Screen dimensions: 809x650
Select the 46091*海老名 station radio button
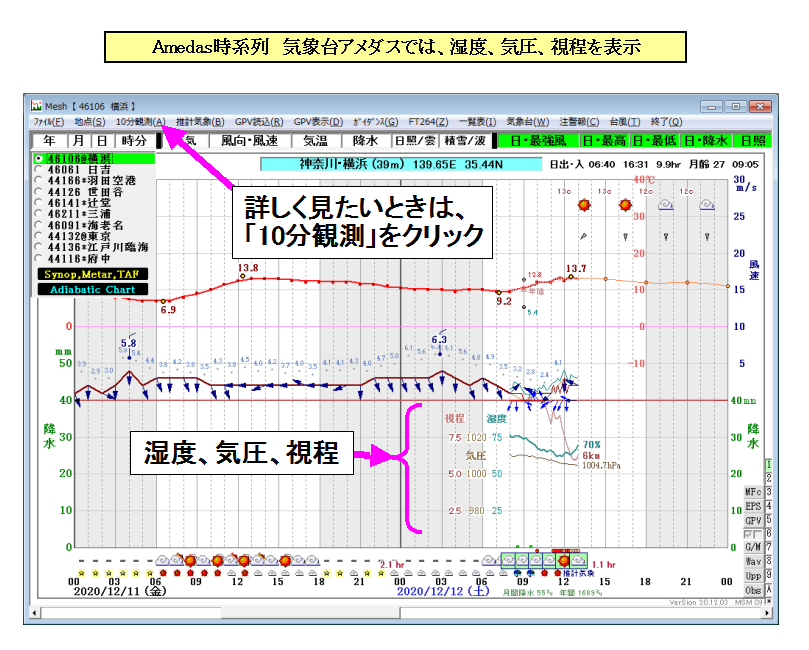38,225
